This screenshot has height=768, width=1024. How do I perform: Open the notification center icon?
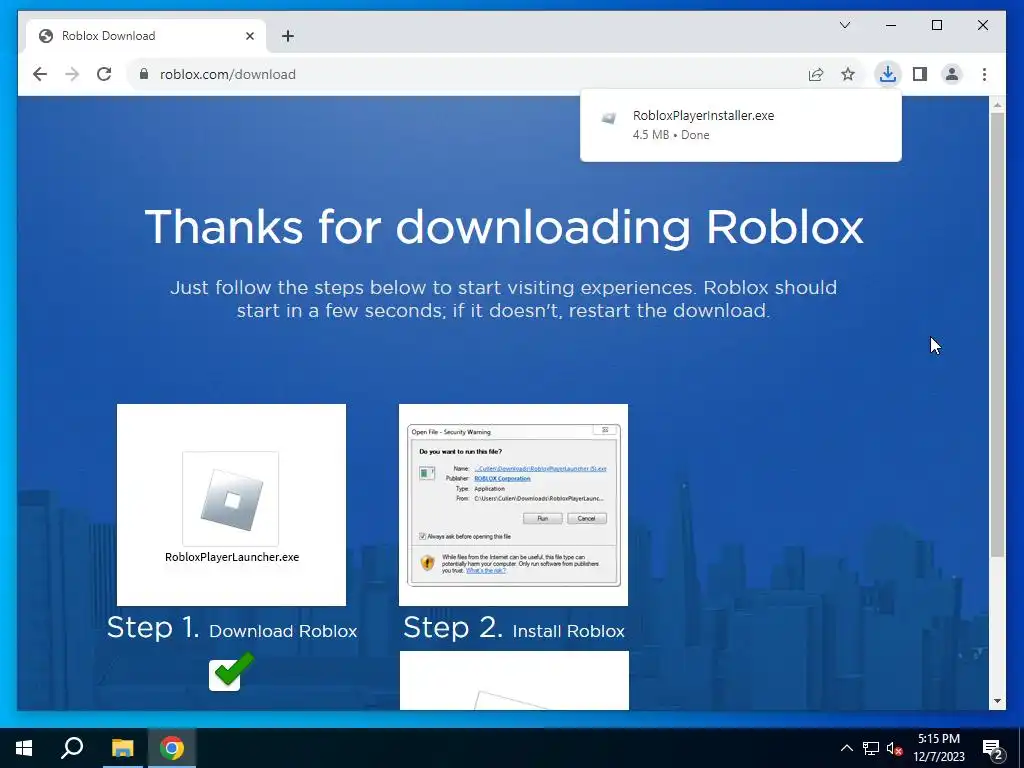(993, 749)
